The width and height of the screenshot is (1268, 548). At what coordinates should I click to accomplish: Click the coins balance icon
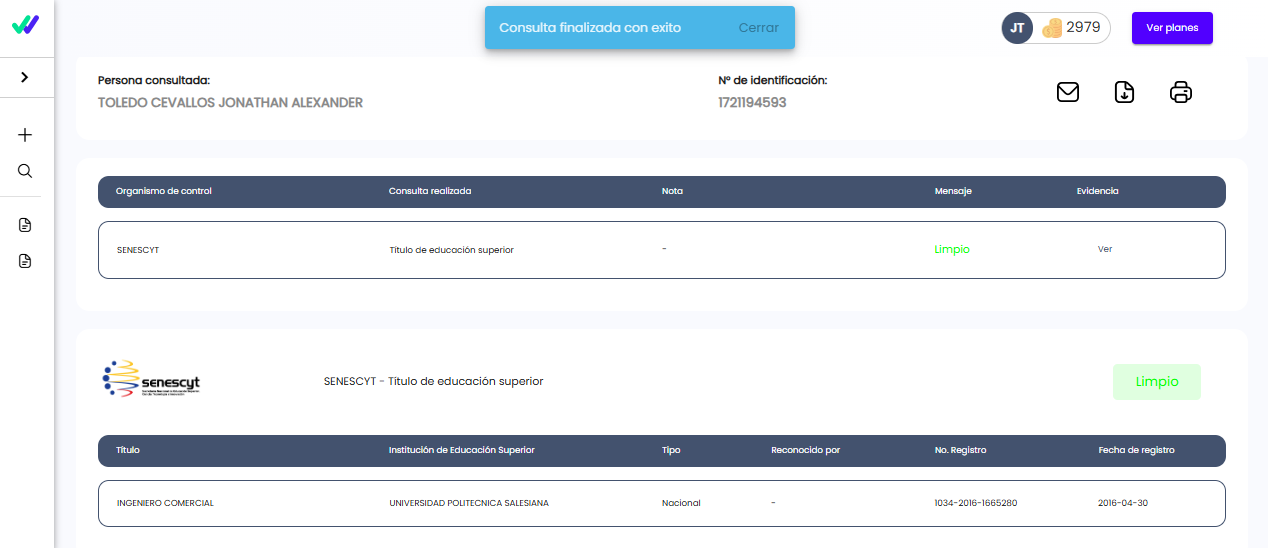1052,28
